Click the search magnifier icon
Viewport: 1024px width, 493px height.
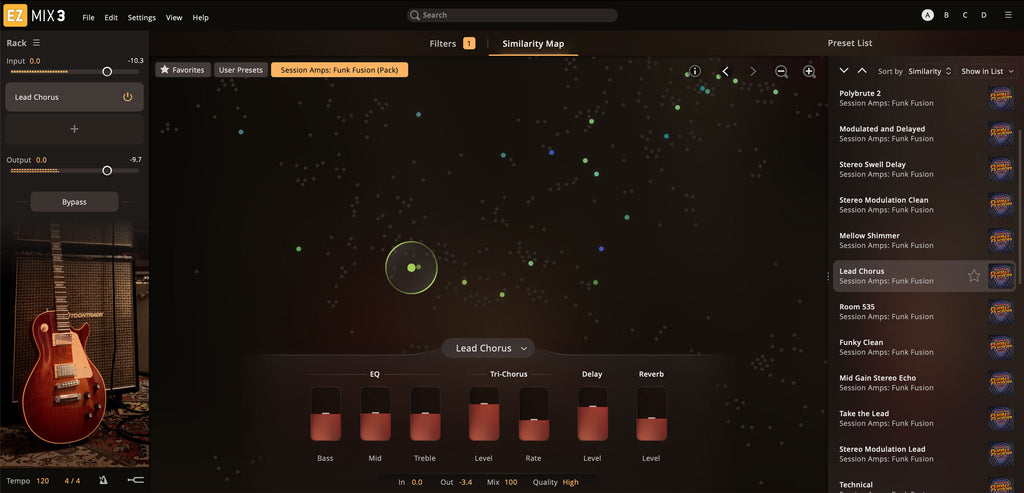pyautogui.click(x=415, y=15)
